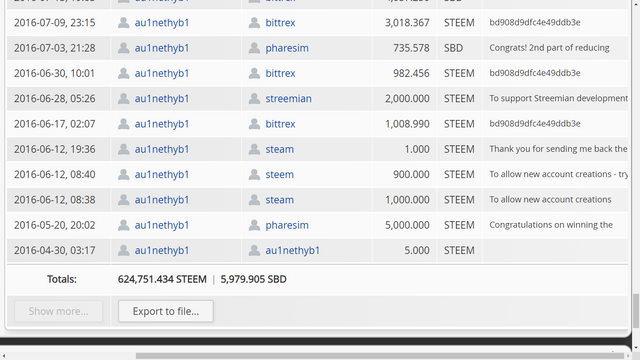This screenshot has height=360, width=640.
Task: Click the disabled Show more button
Action: [x=58, y=311]
